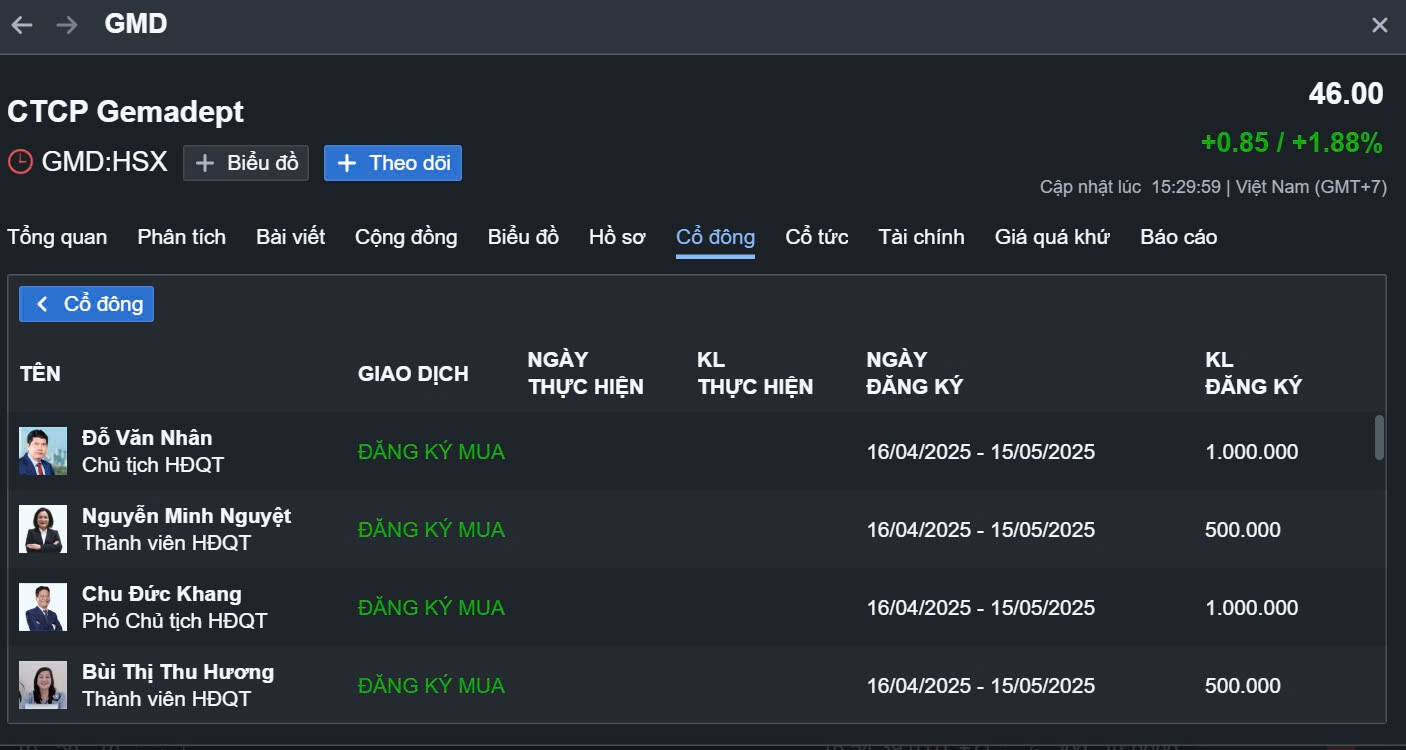Click registration date in Chu Đức Khang row
Screen dimensions: 1406x750
(981, 608)
